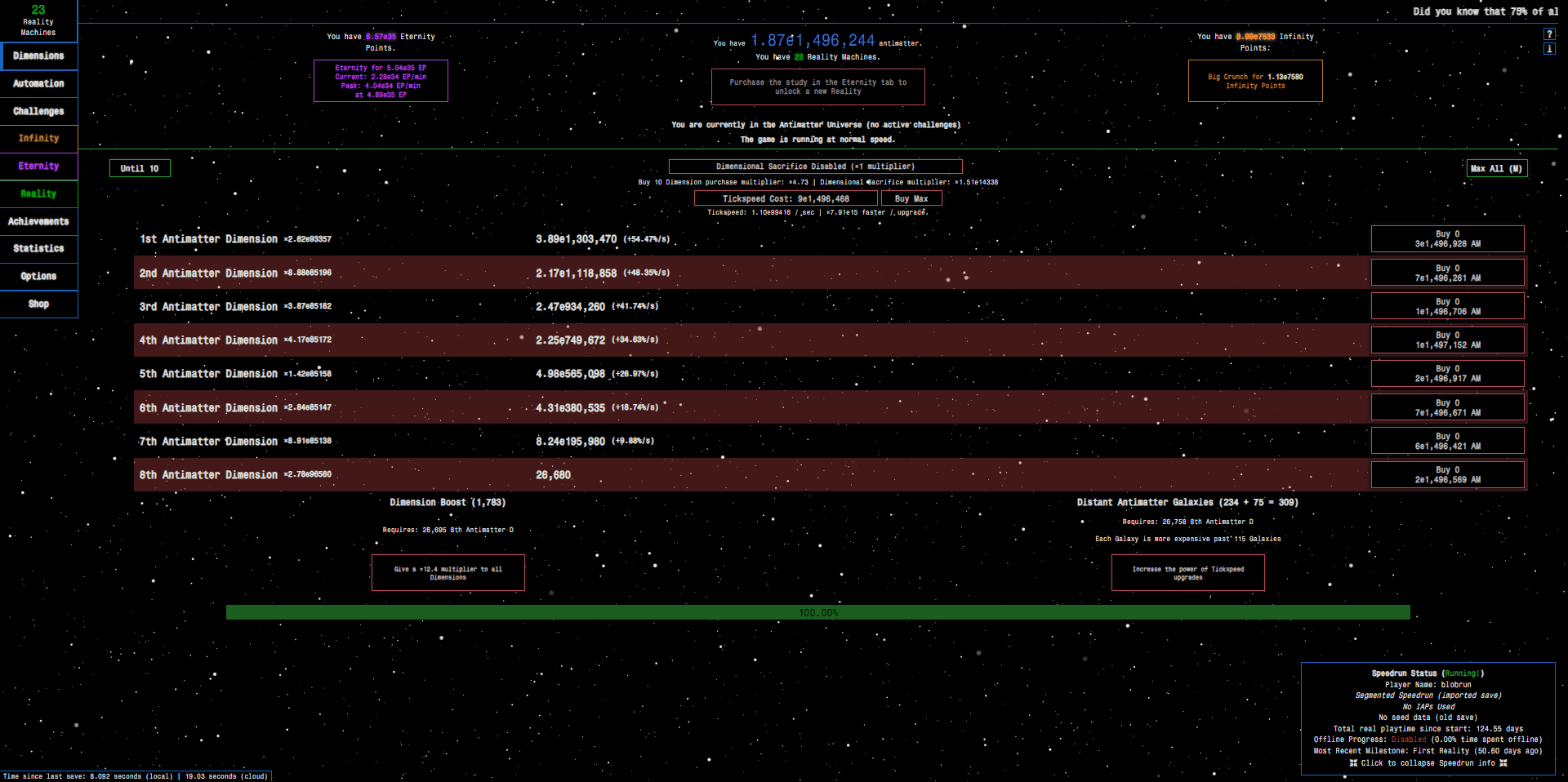Toggle Dimensional Sacrifice on
The height and width of the screenshot is (782, 1568).
tap(816, 166)
